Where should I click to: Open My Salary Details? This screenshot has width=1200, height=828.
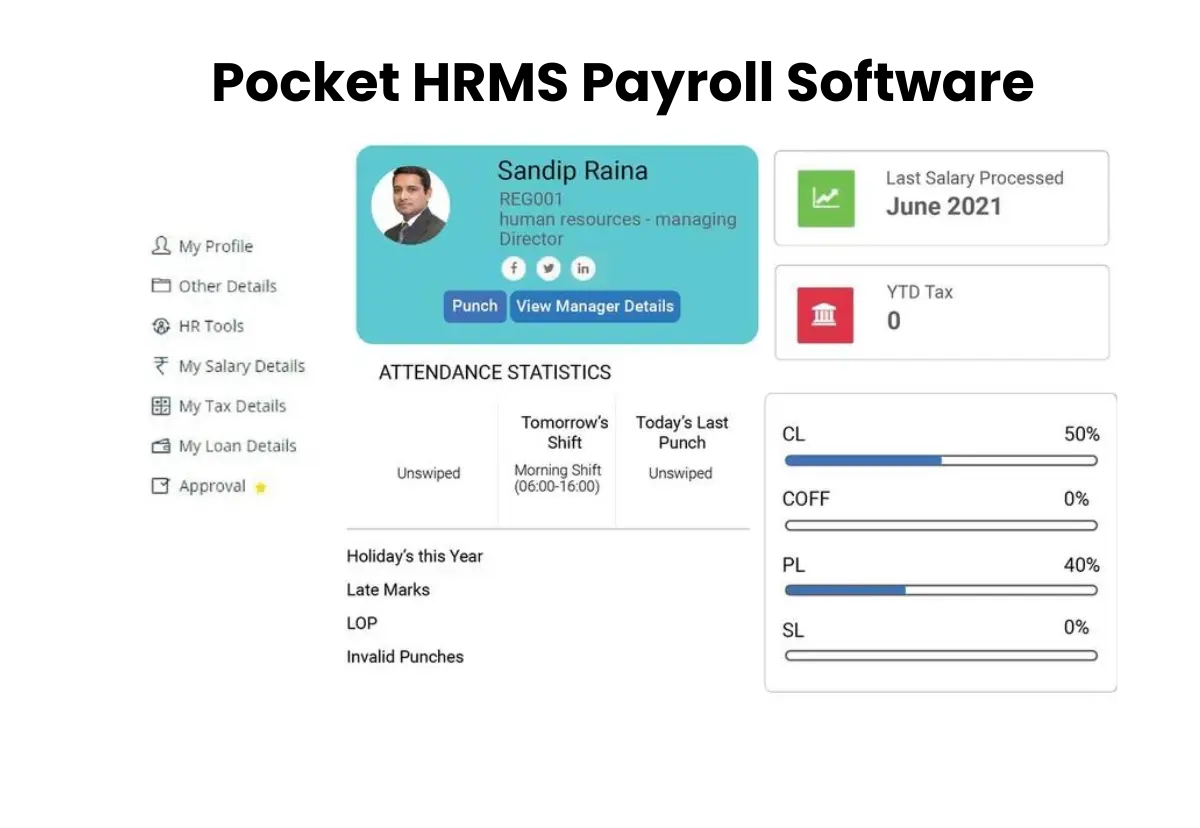(x=228, y=366)
